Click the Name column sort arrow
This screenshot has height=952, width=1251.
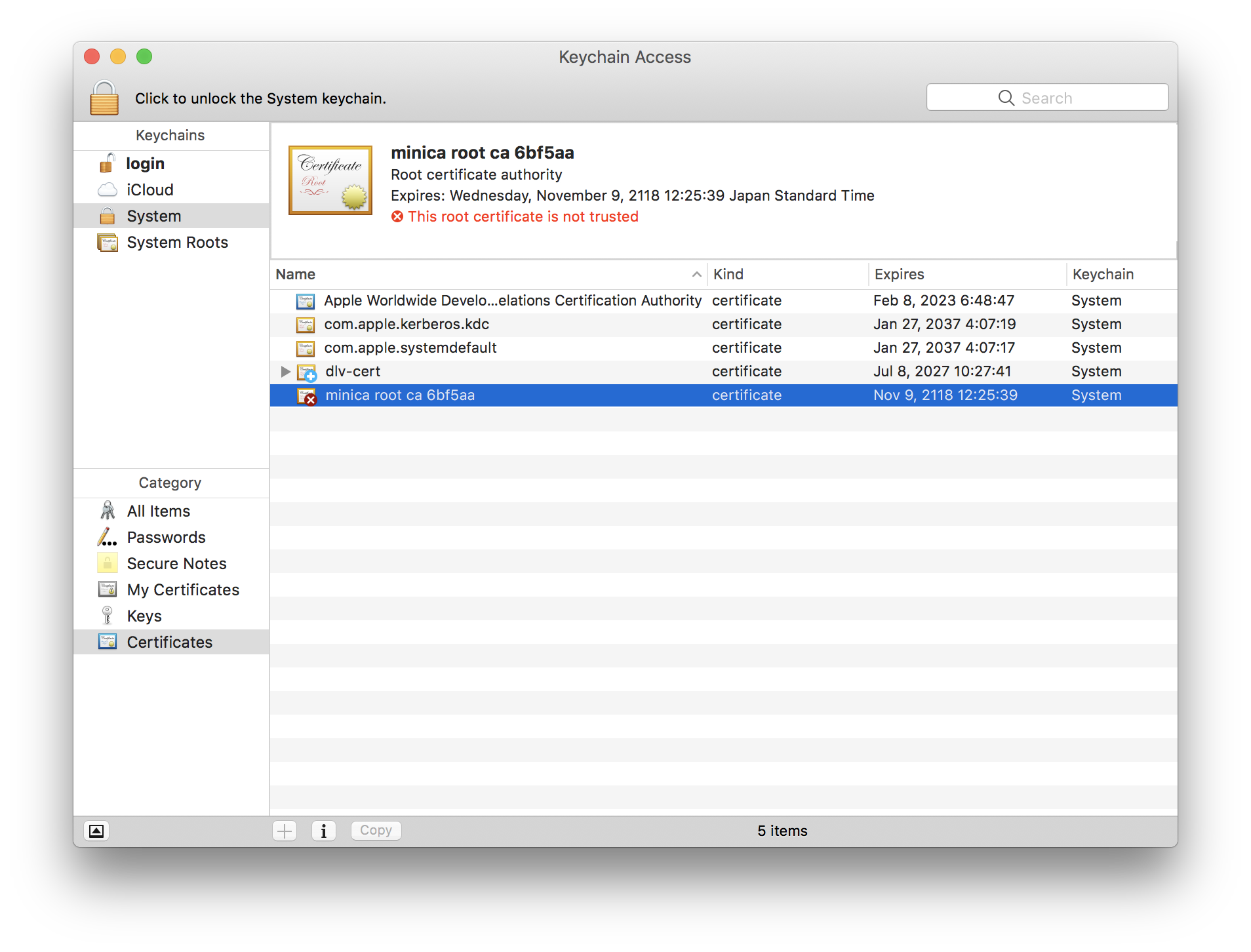(696, 275)
